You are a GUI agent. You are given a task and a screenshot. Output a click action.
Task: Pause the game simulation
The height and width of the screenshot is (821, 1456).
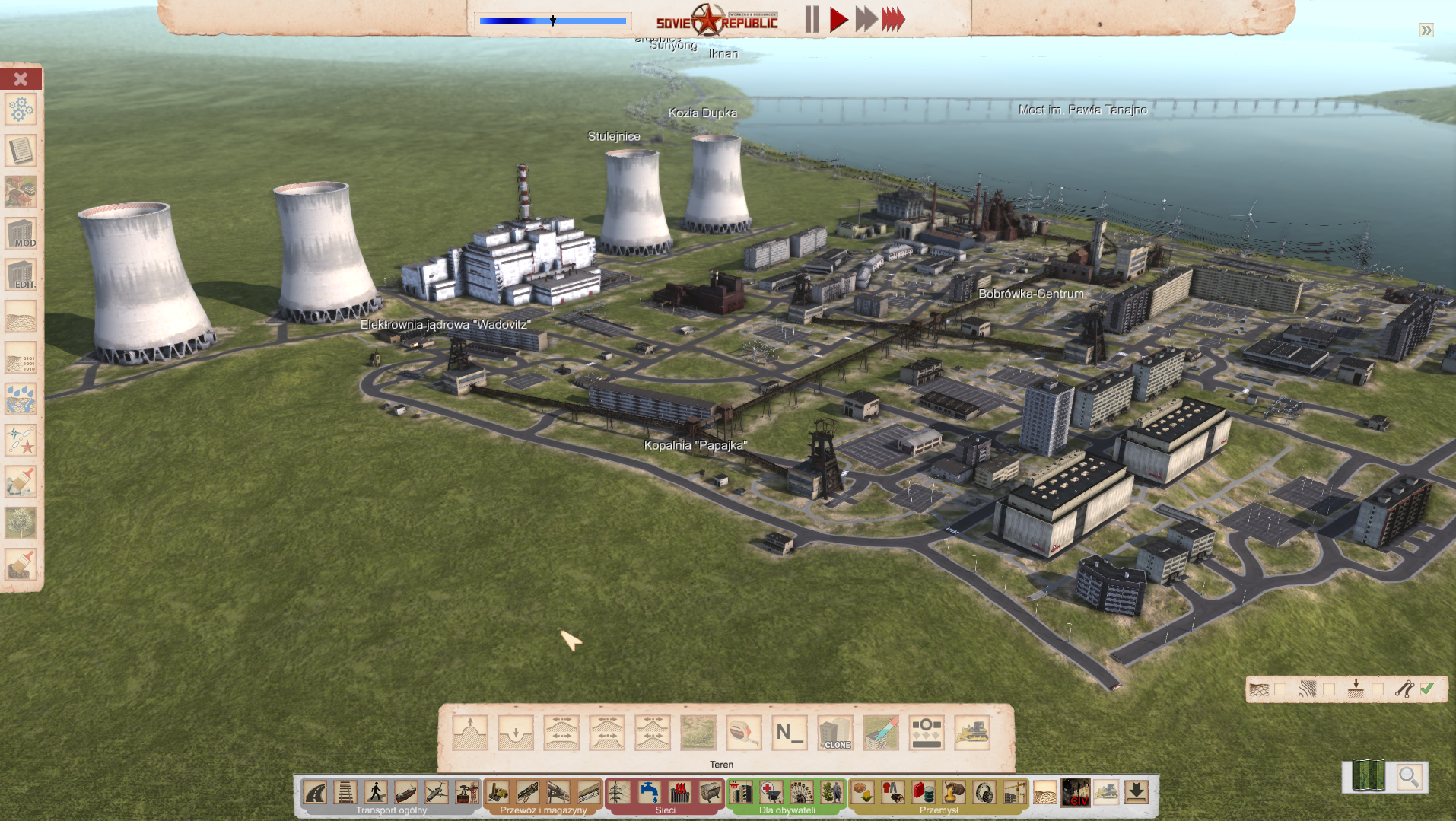click(x=812, y=20)
